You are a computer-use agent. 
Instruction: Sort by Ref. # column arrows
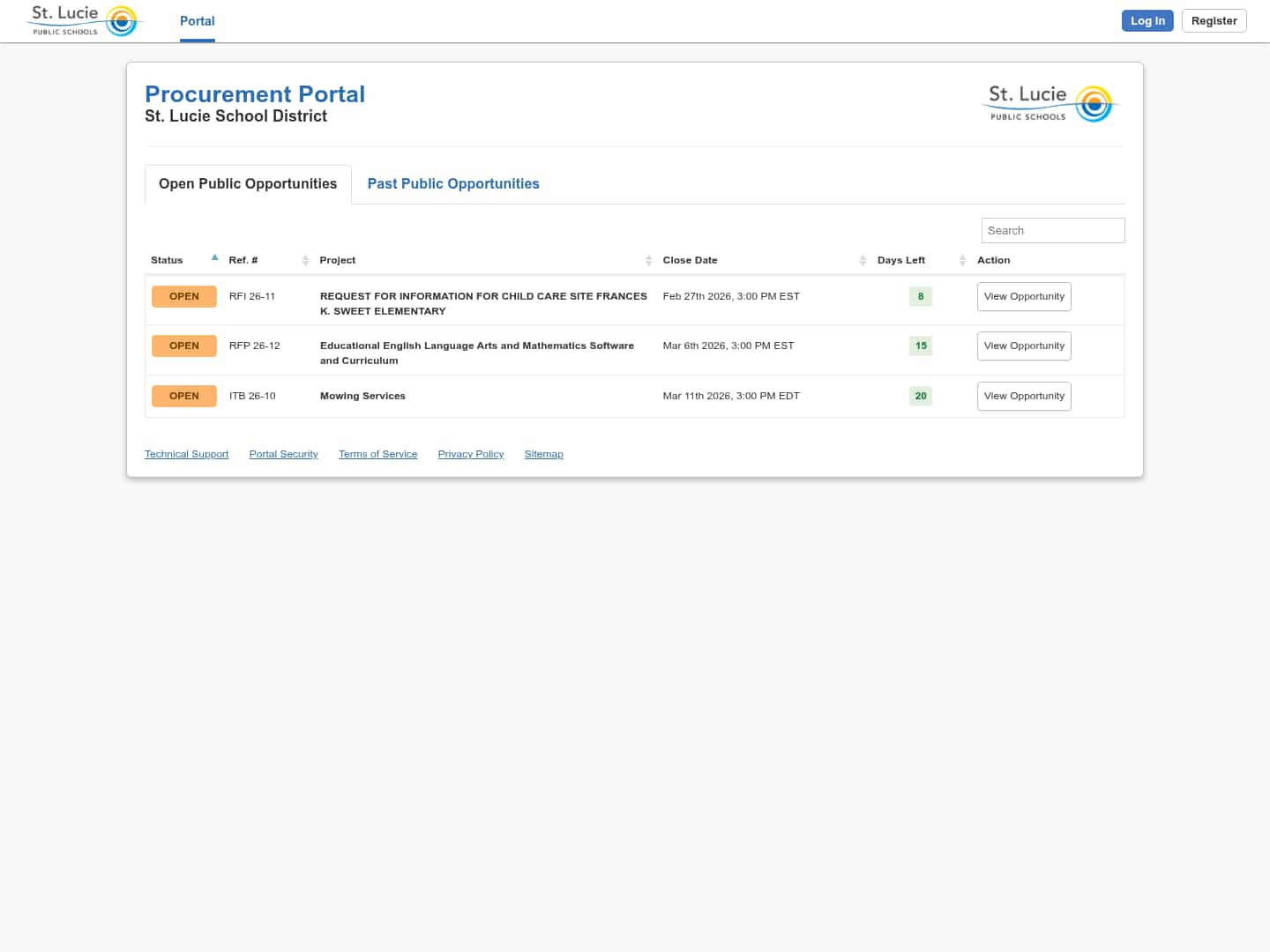click(305, 260)
